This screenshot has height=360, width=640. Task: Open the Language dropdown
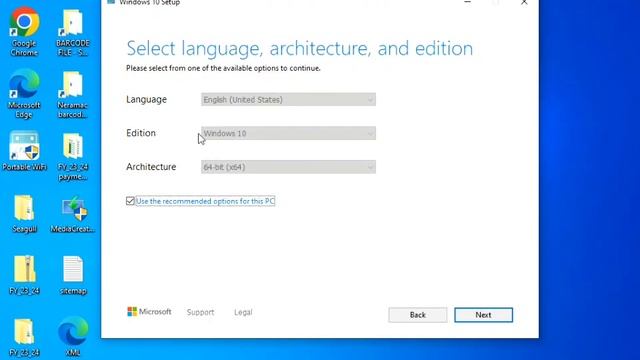(x=288, y=100)
